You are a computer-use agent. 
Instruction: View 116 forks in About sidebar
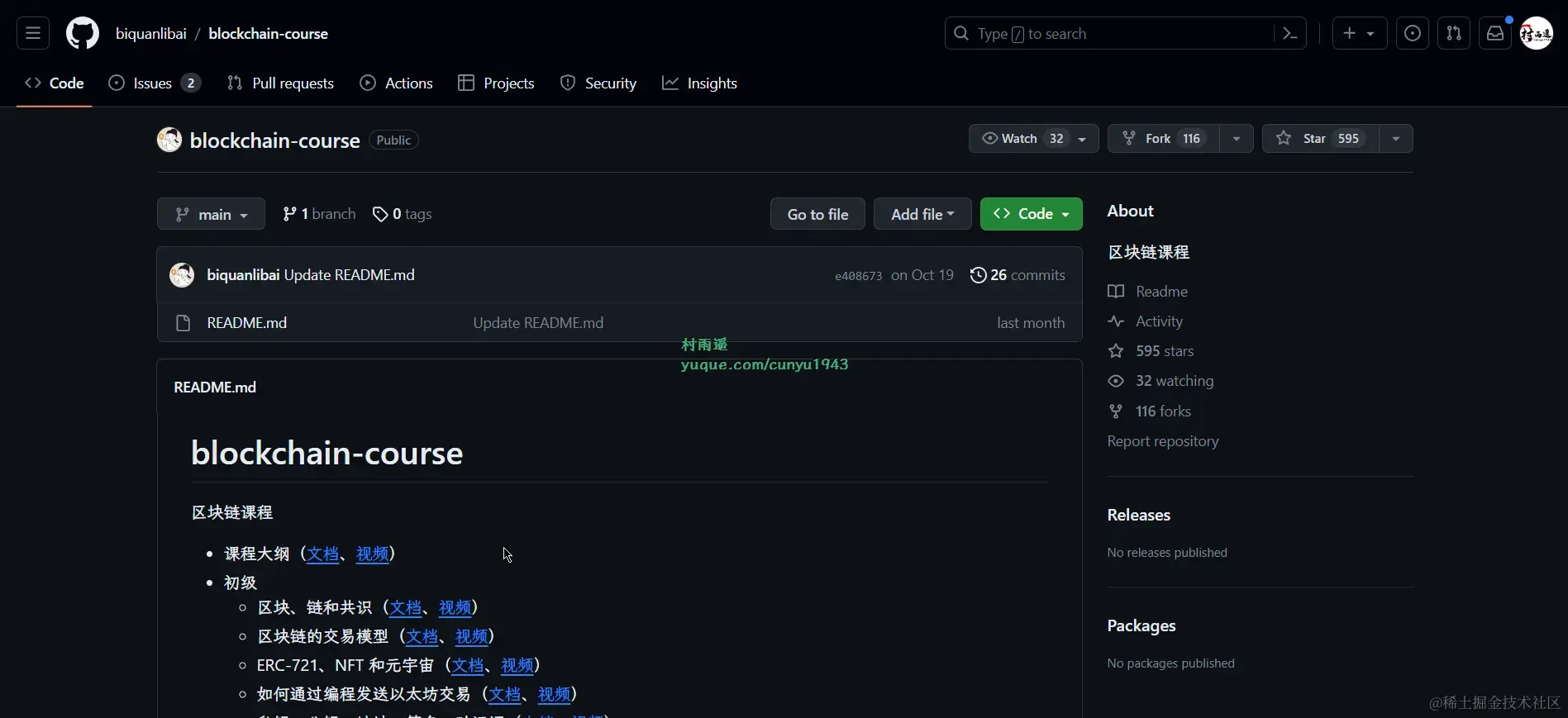(x=1149, y=411)
